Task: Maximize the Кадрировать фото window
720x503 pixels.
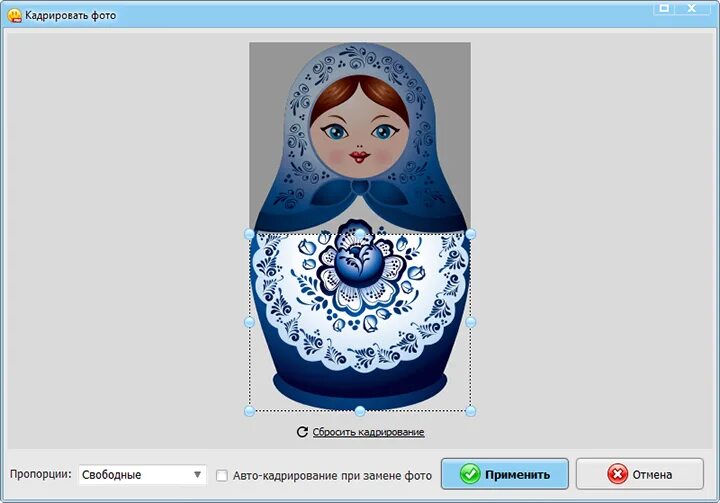Action: [x=664, y=8]
